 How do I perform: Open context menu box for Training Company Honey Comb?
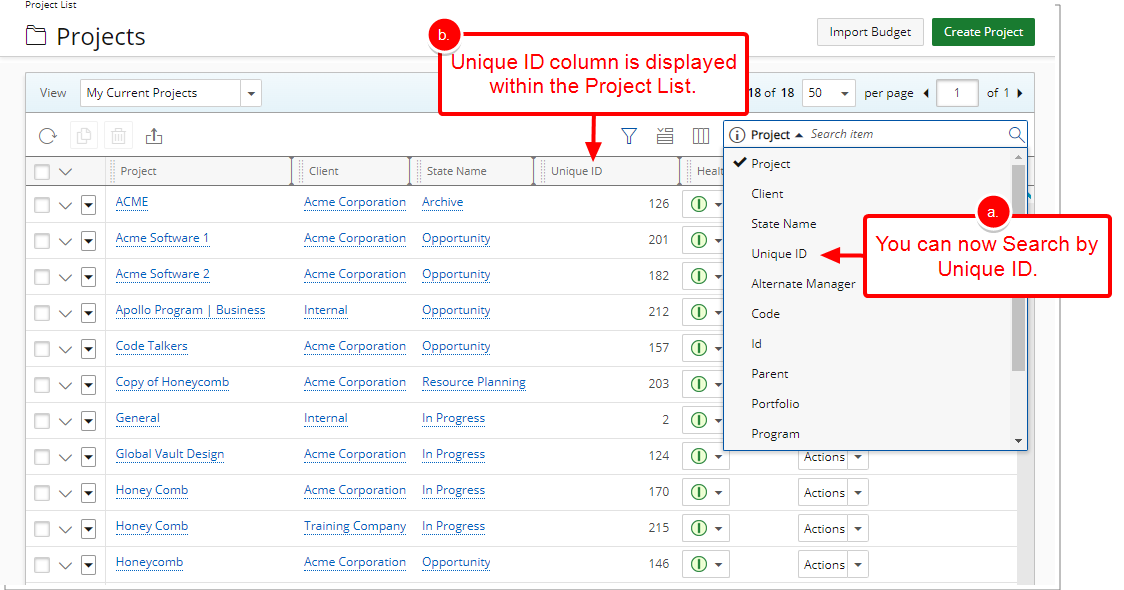click(88, 529)
